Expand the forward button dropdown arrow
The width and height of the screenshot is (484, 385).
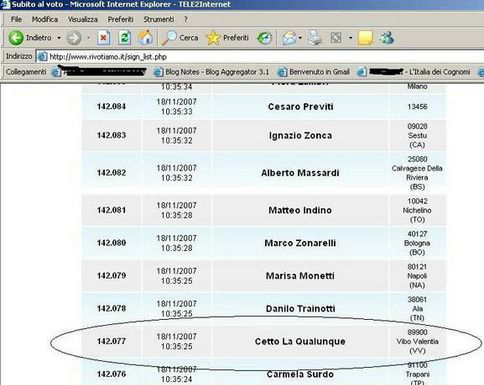(x=88, y=38)
